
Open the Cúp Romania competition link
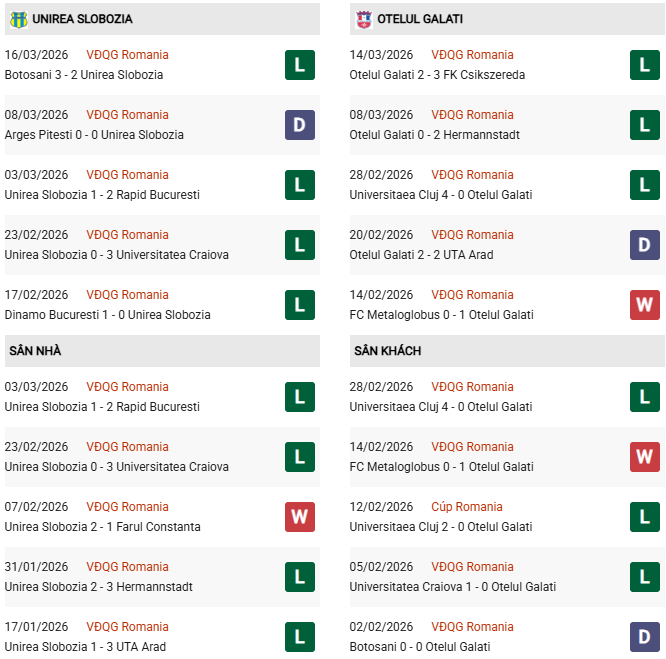pos(467,507)
